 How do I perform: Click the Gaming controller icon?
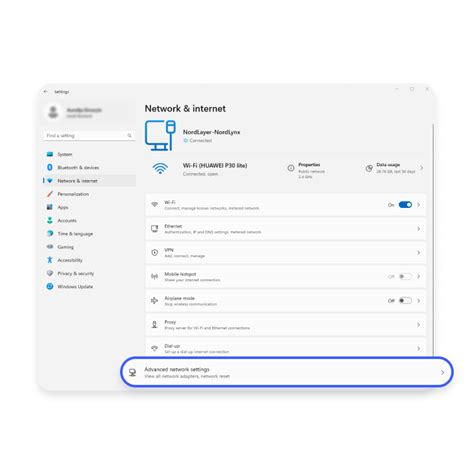(50, 247)
